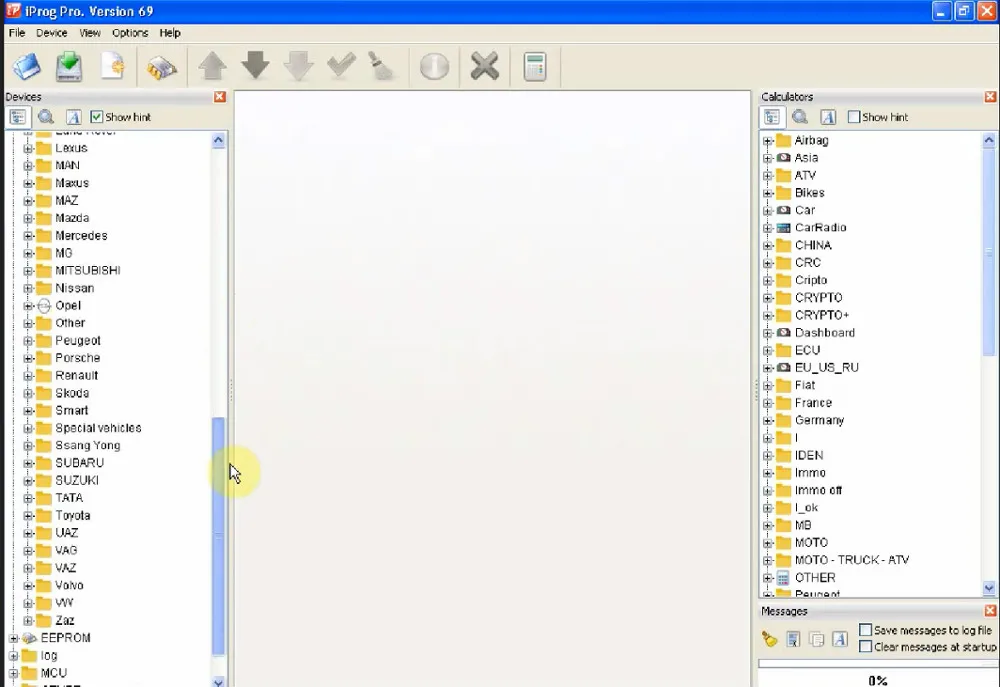The width and height of the screenshot is (1000, 687).
Task: Click the save messages icon in Messages panel
Action: pyautogui.click(x=793, y=639)
